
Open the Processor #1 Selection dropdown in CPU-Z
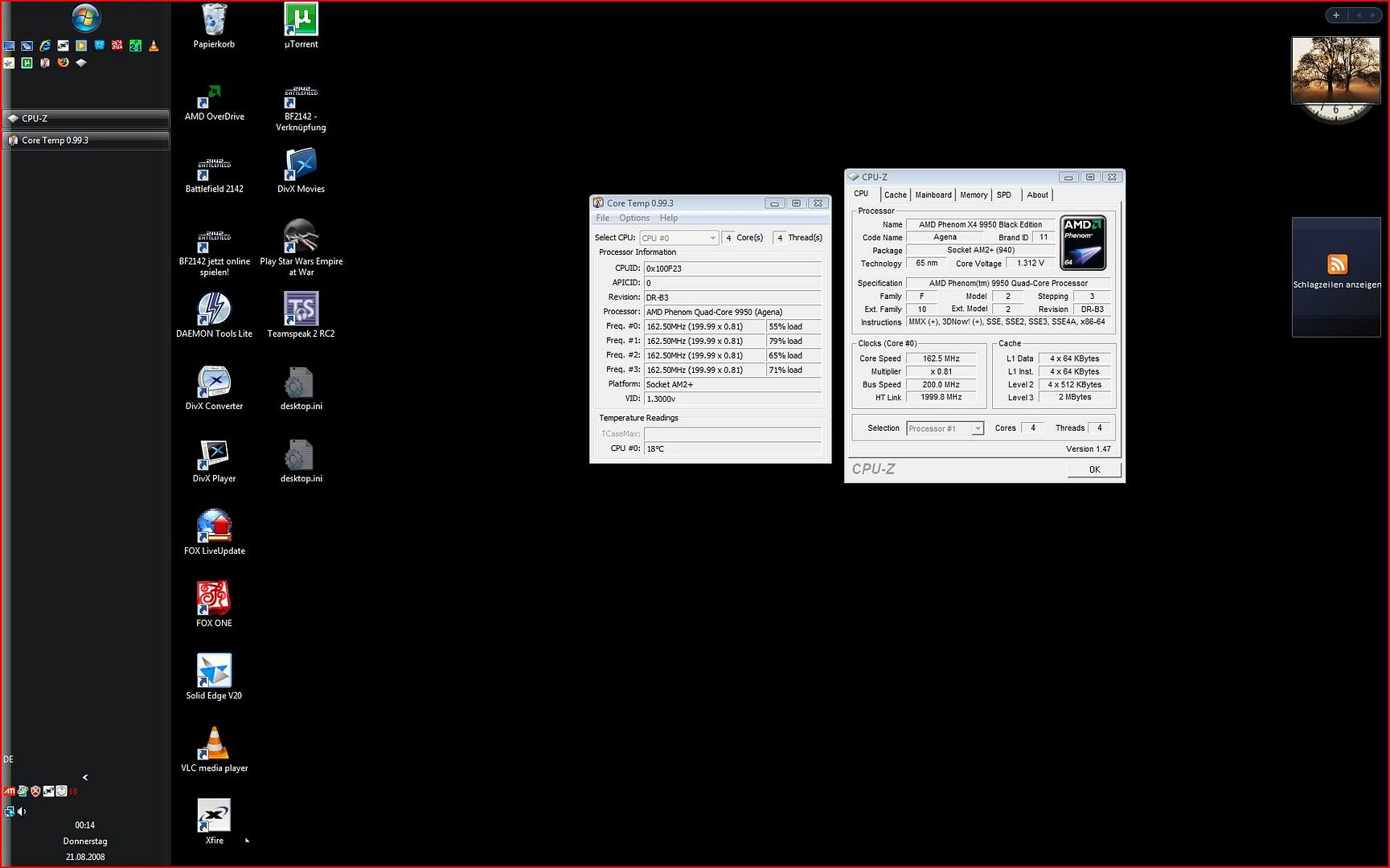point(945,428)
